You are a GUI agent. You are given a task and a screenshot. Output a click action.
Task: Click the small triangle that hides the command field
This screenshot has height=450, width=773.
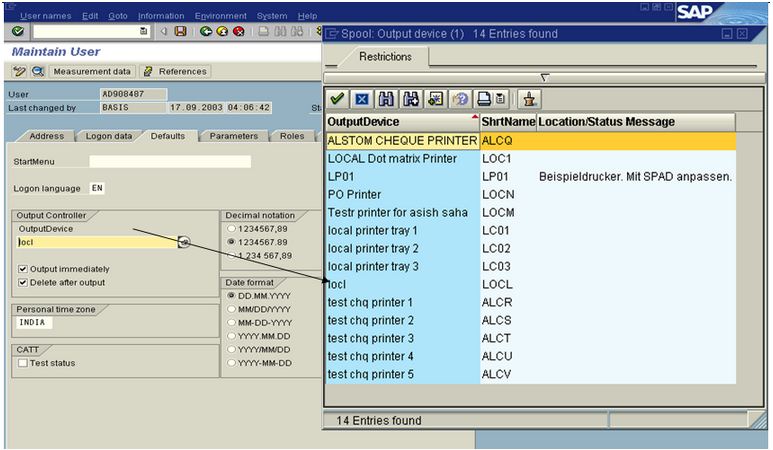tap(164, 32)
